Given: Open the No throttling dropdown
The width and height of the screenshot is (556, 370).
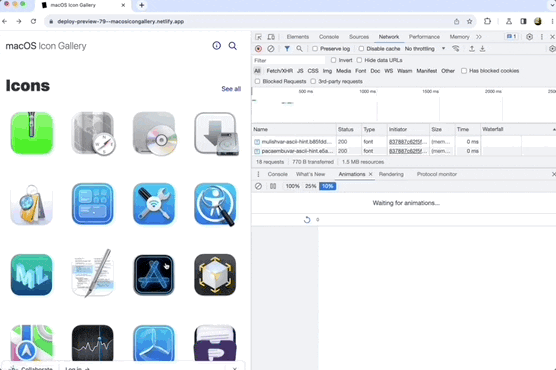Looking at the screenshot, I should coord(425,49).
